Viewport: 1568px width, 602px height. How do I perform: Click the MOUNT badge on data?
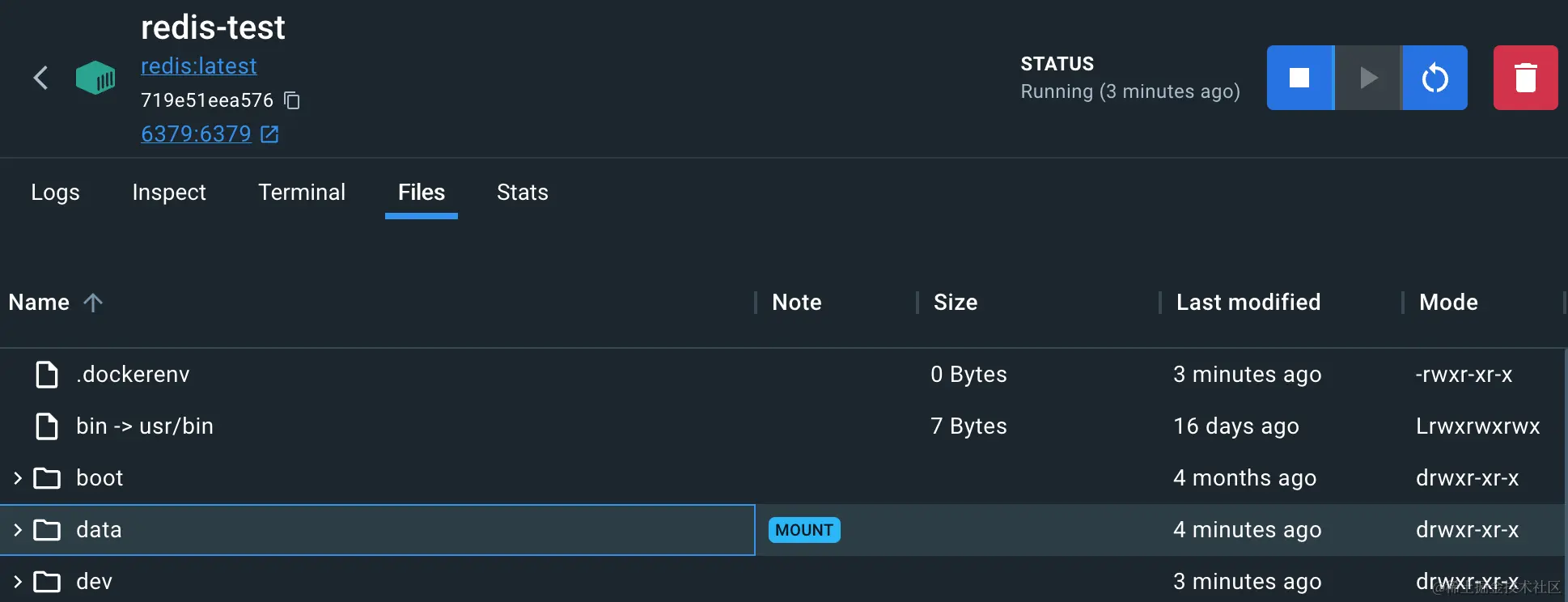coord(804,530)
